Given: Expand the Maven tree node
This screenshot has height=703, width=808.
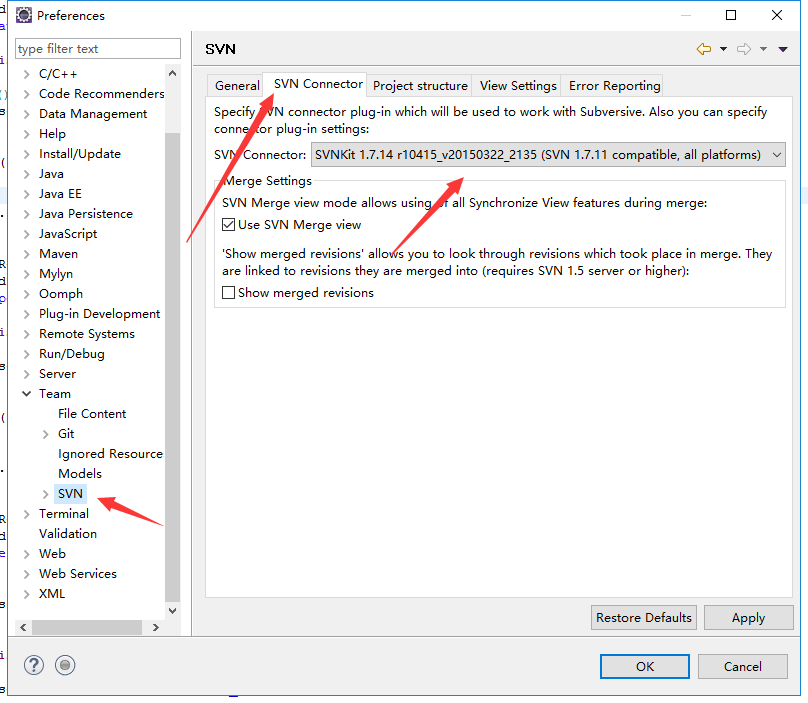Looking at the screenshot, I should tap(27, 254).
